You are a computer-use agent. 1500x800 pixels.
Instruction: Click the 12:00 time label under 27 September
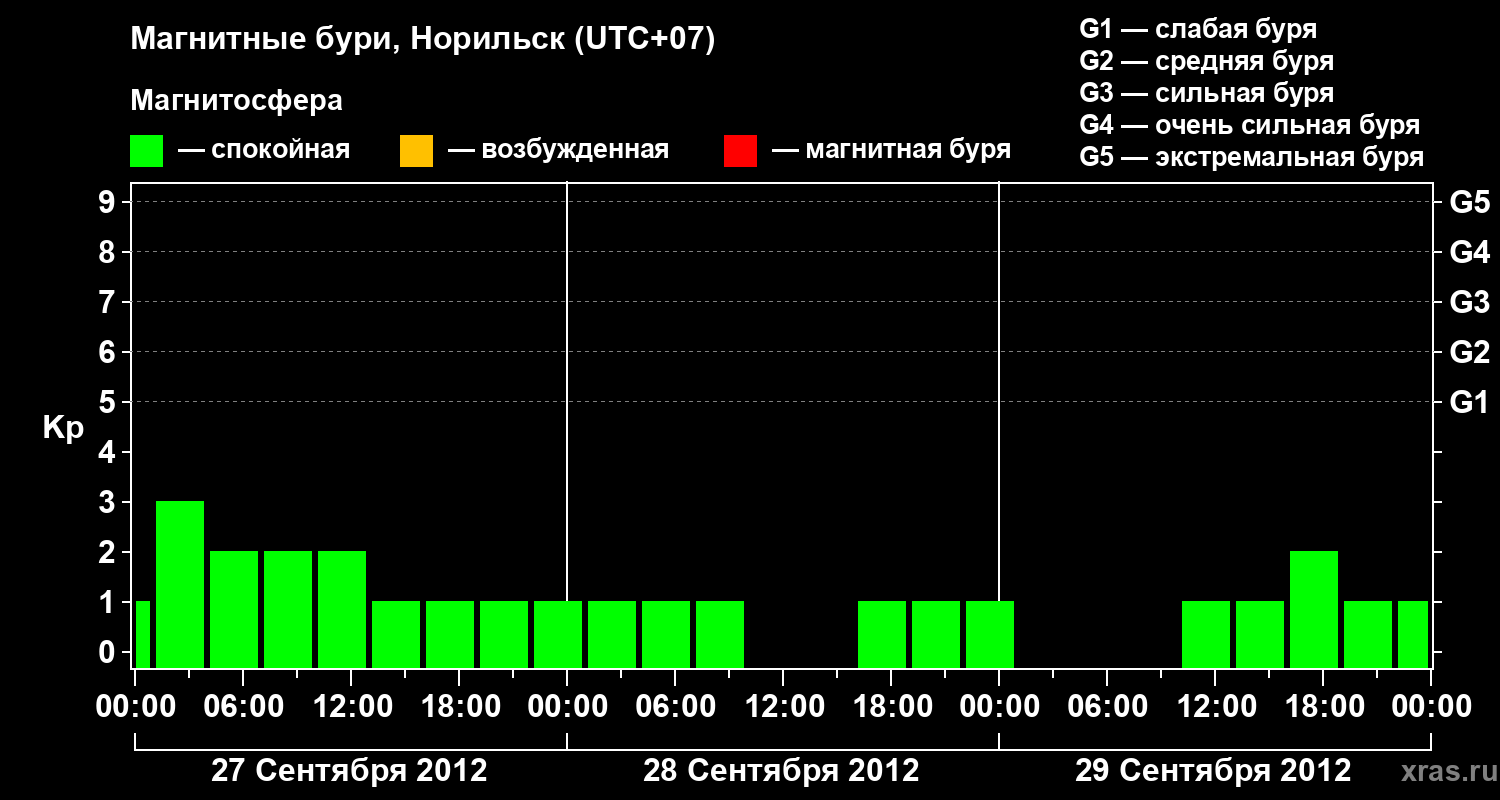click(x=351, y=707)
